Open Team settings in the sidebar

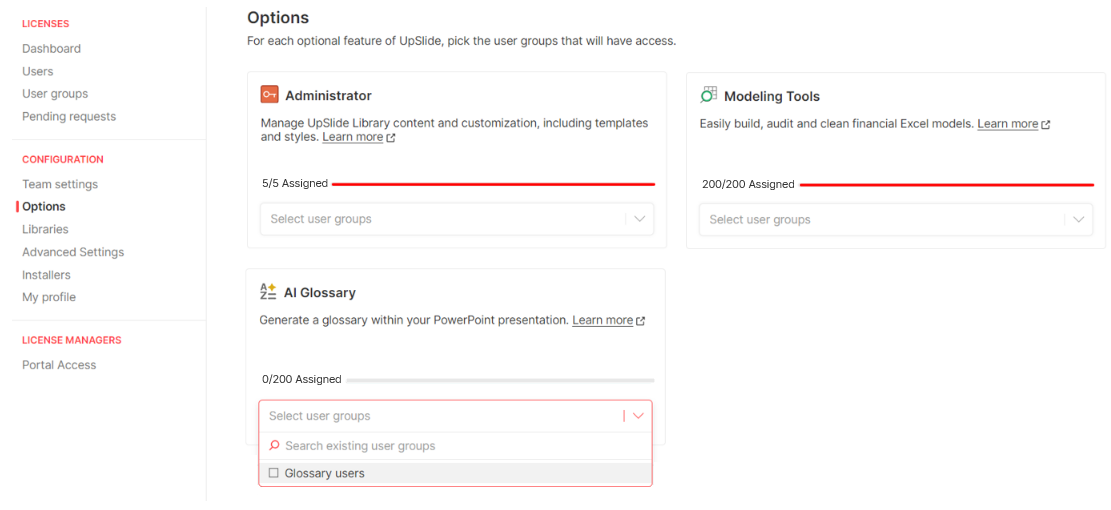[x=60, y=184]
